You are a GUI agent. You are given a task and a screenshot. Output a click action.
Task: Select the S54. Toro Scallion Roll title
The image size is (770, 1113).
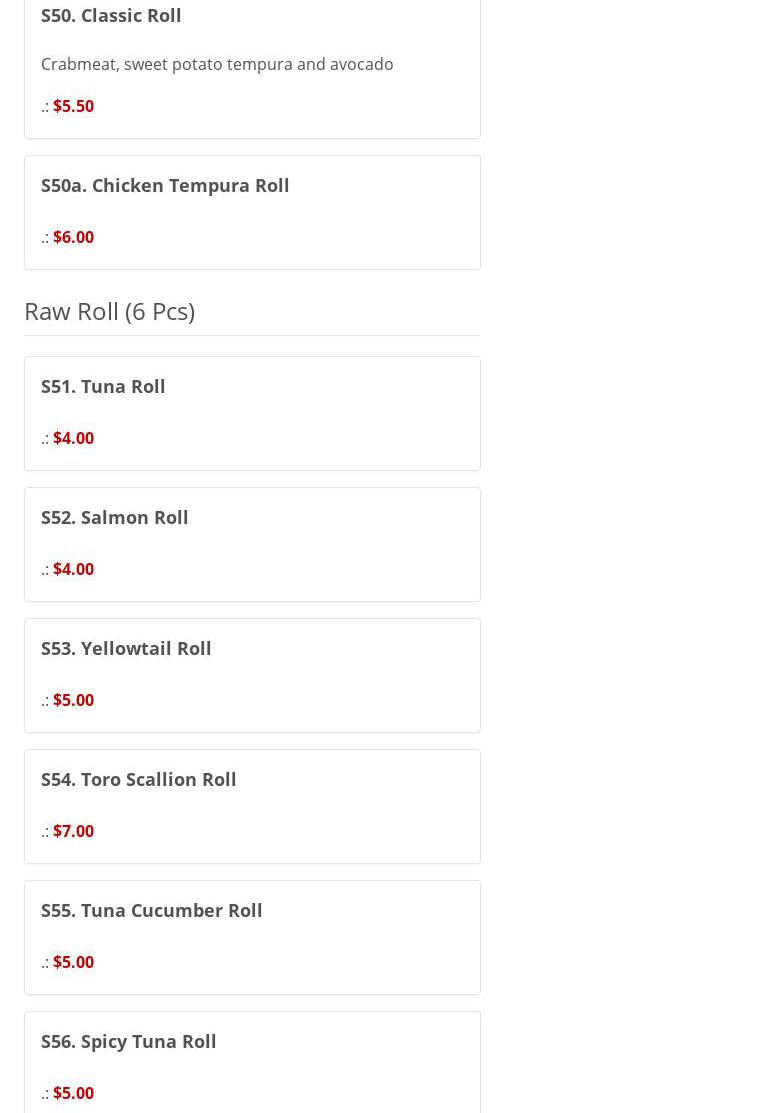click(138, 779)
